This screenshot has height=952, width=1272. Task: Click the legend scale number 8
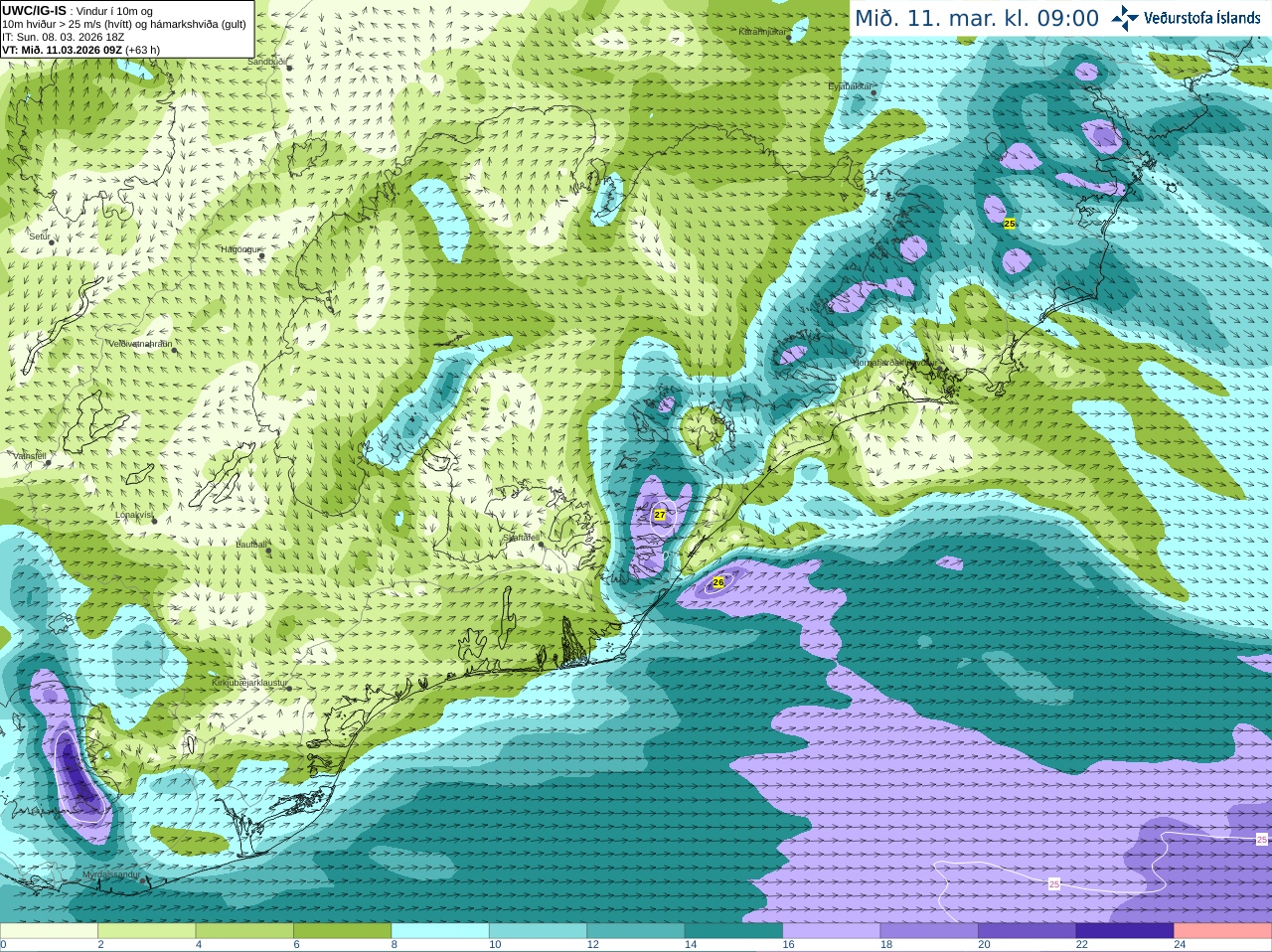(x=395, y=945)
